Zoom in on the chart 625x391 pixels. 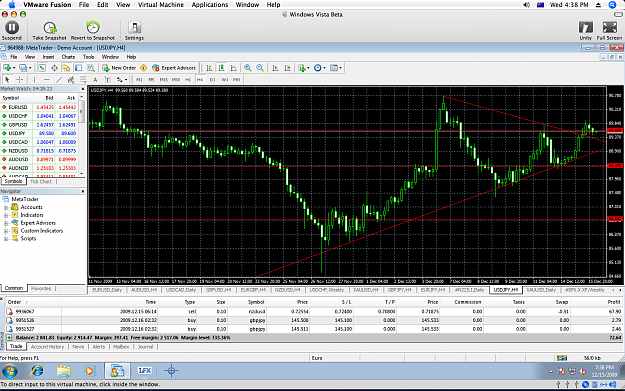pyautogui.click(x=248, y=68)
